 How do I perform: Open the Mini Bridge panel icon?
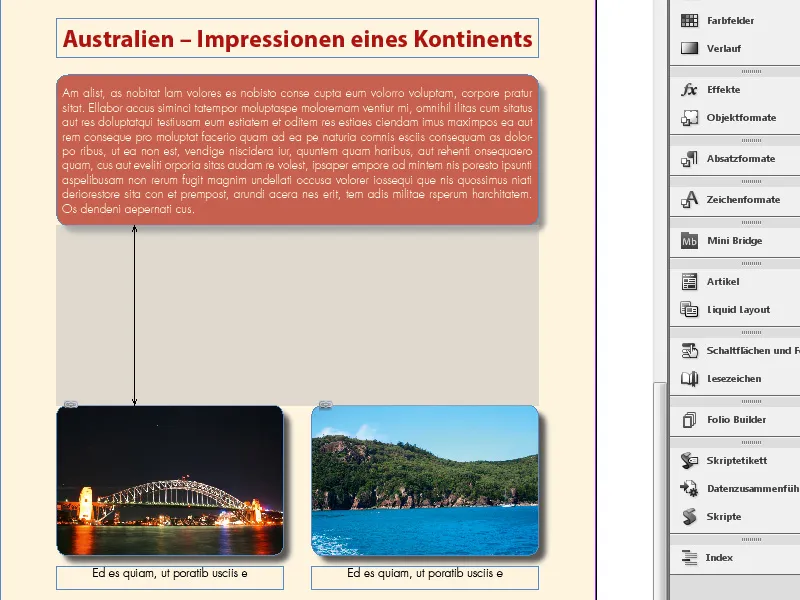pos(689,240)
